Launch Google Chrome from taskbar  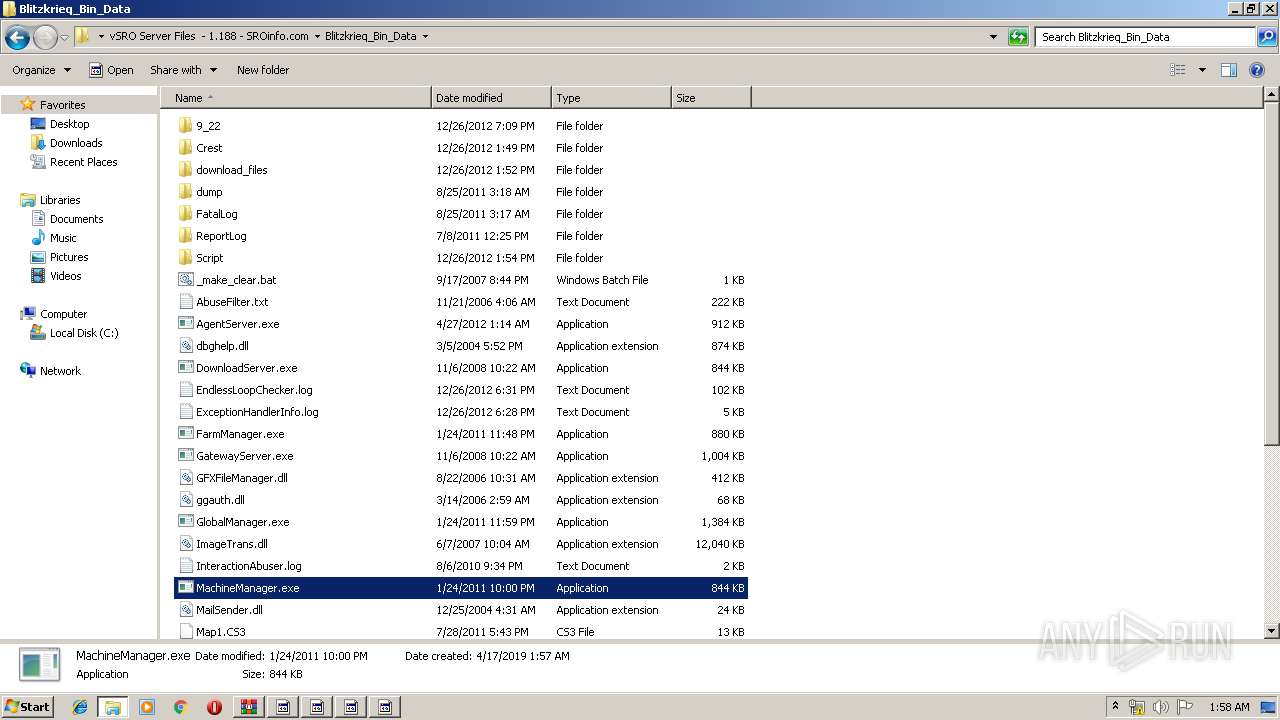[x=180, y=707]
